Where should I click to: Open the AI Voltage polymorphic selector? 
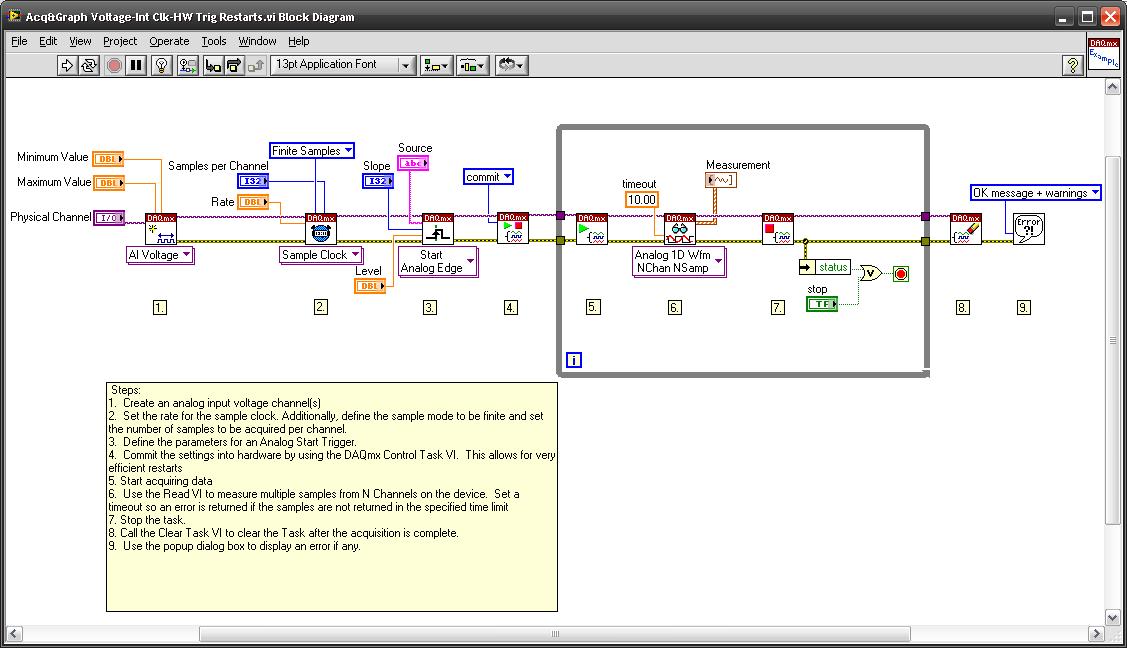(x=160, y=255)
